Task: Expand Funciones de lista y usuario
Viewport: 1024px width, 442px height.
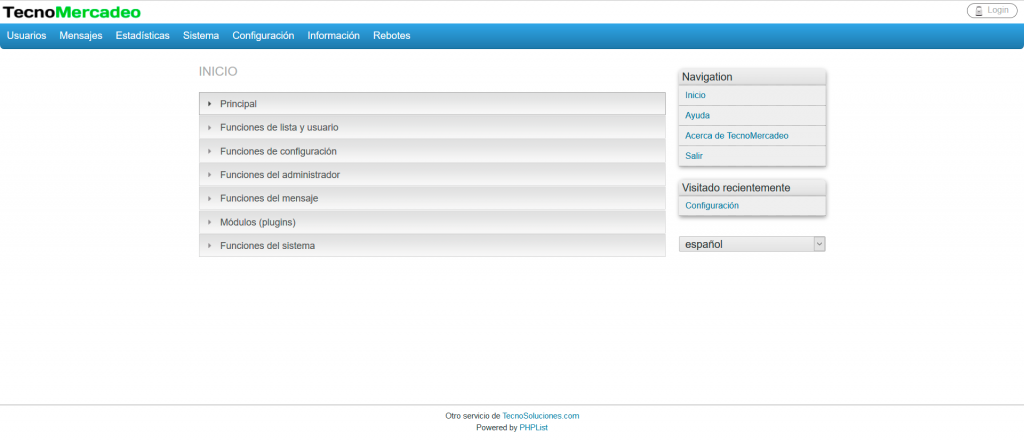Action: coord(279,128)
